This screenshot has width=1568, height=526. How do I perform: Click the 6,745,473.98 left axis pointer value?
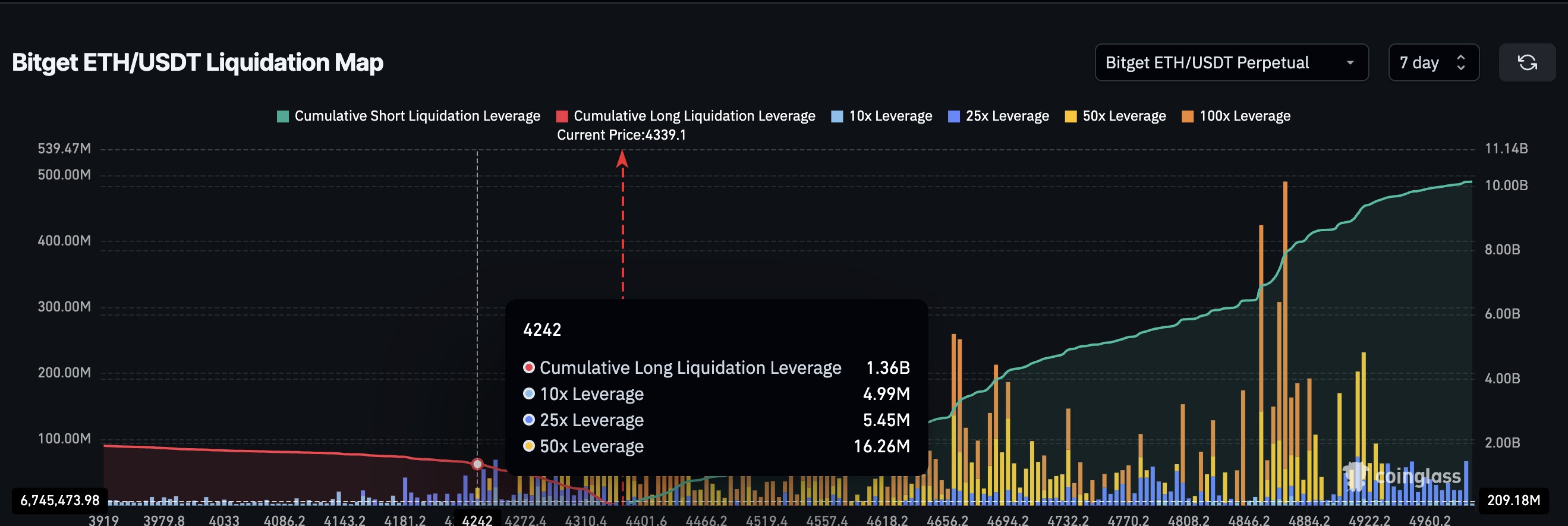[59, 500]
